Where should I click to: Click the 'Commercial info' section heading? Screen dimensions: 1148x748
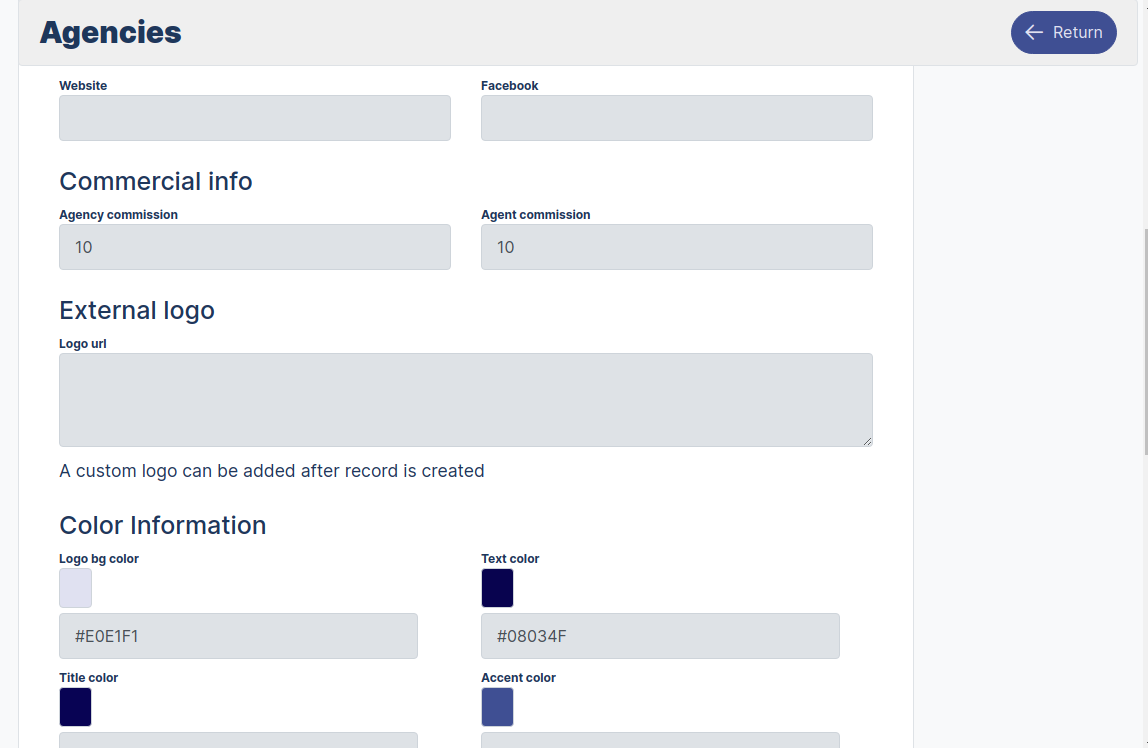(155, 181)
